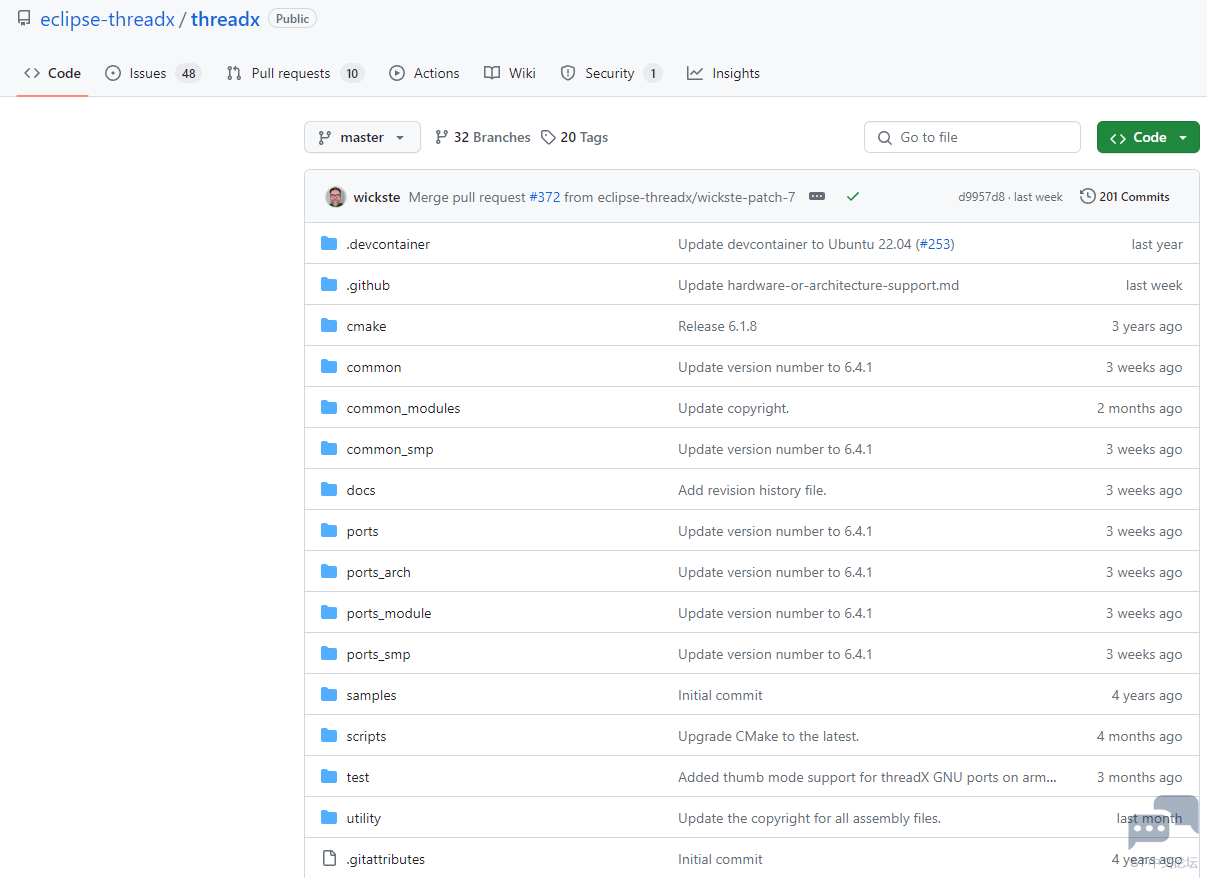Expand commit message ellipsis button
The width and height of the screenshot is (1207, 878).
[817, 197]
